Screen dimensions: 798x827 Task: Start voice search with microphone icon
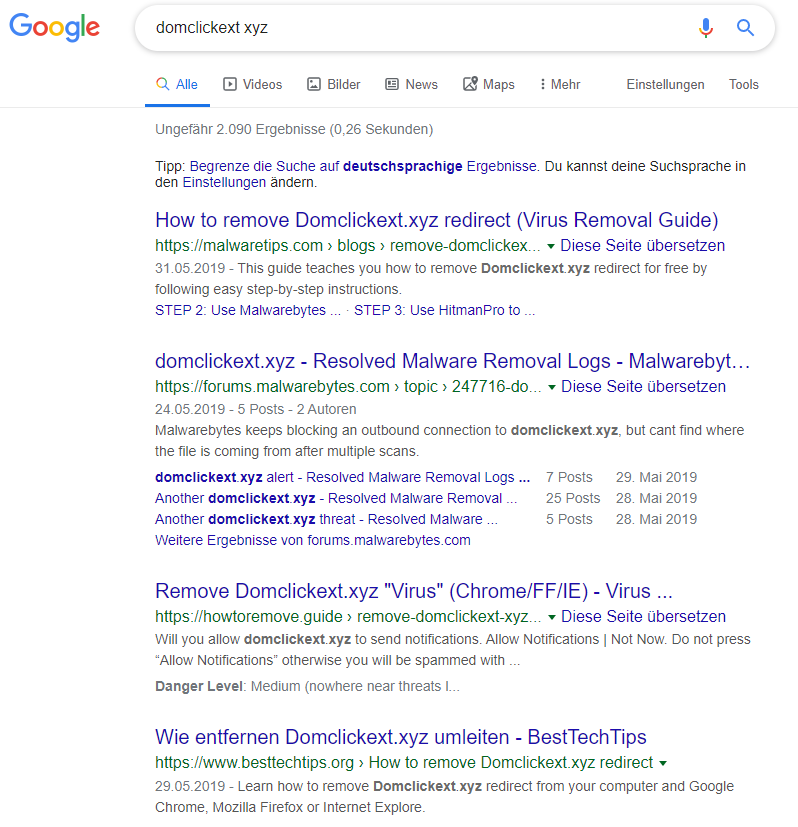coord(706,27)
